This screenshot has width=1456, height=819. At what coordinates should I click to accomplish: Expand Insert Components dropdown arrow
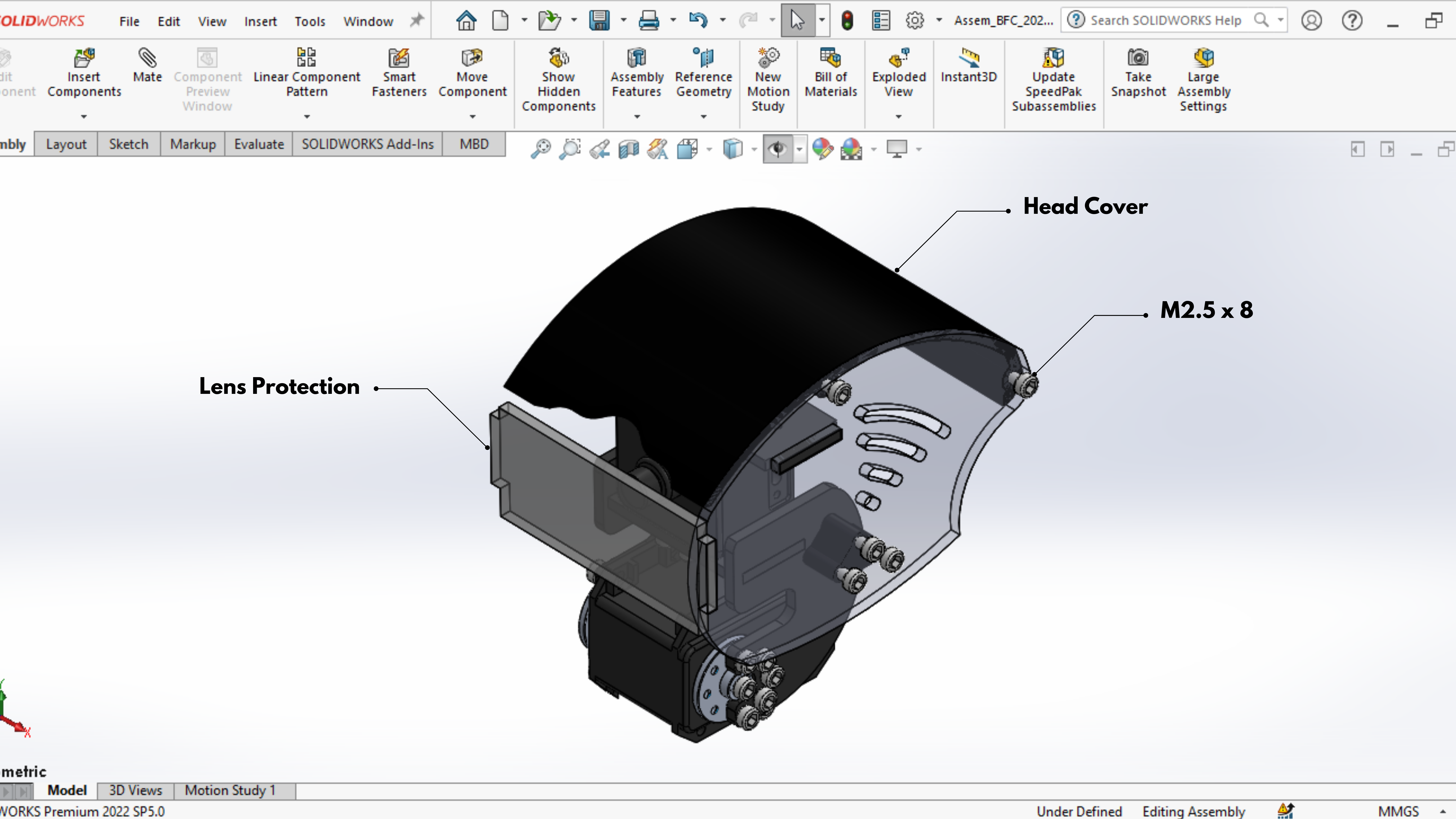[x=84, y=117]
